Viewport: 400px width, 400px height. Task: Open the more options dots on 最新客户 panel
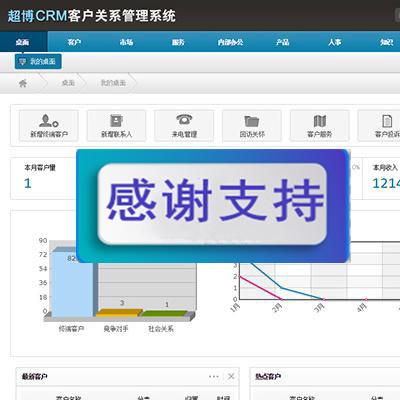coord(214,376)
